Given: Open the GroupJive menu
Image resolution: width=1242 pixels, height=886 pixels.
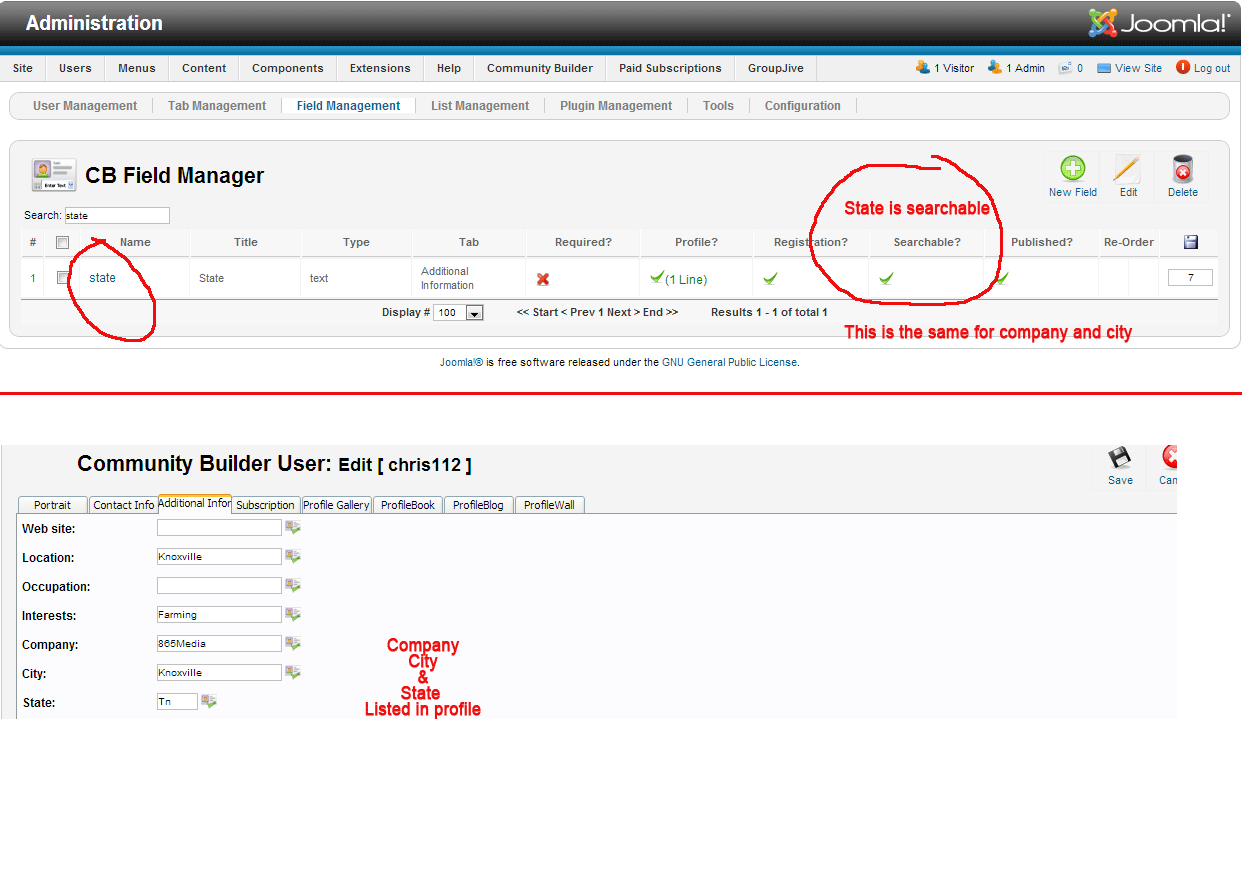Looking at the screenshot, I should tap(776, 68).
